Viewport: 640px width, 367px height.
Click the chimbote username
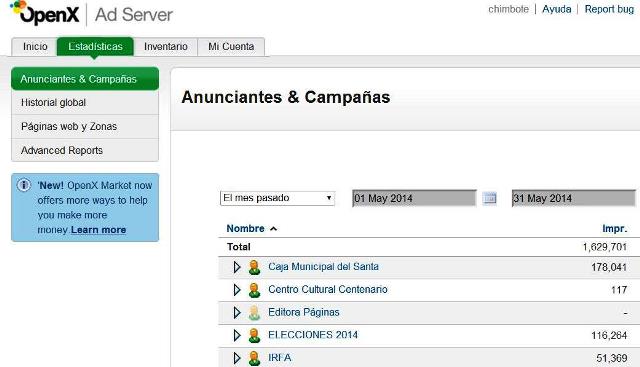[508, 9]
